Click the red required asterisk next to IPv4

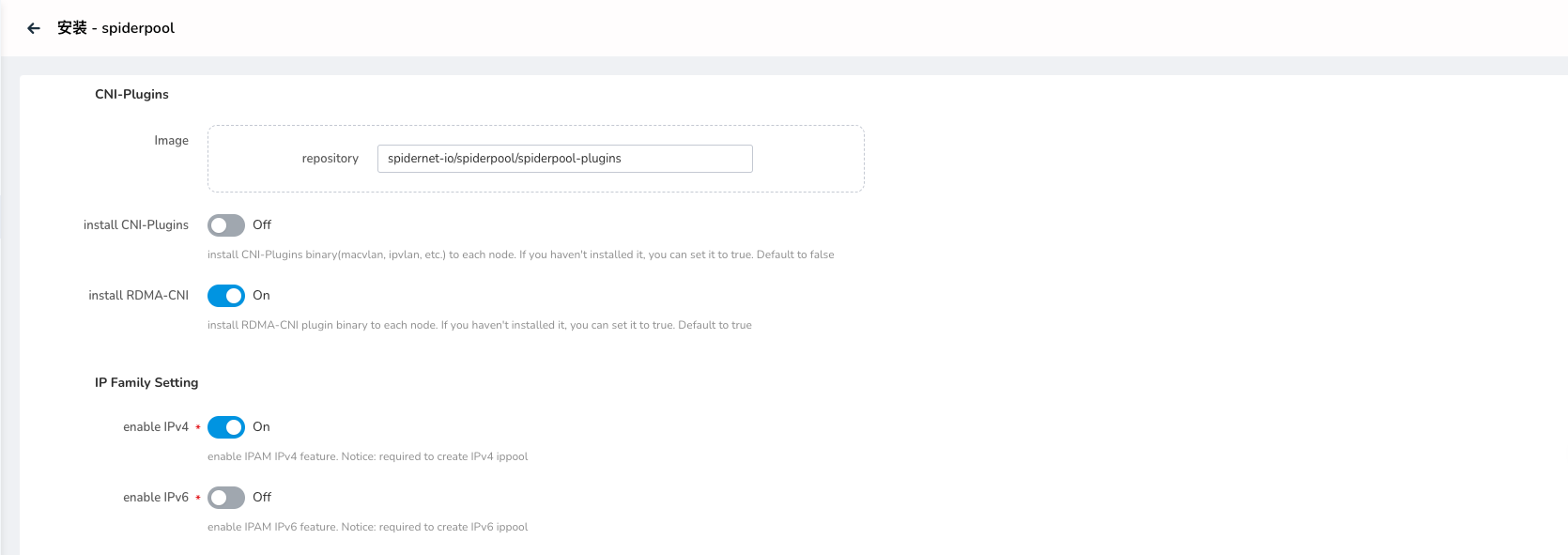tap(198, 428)
